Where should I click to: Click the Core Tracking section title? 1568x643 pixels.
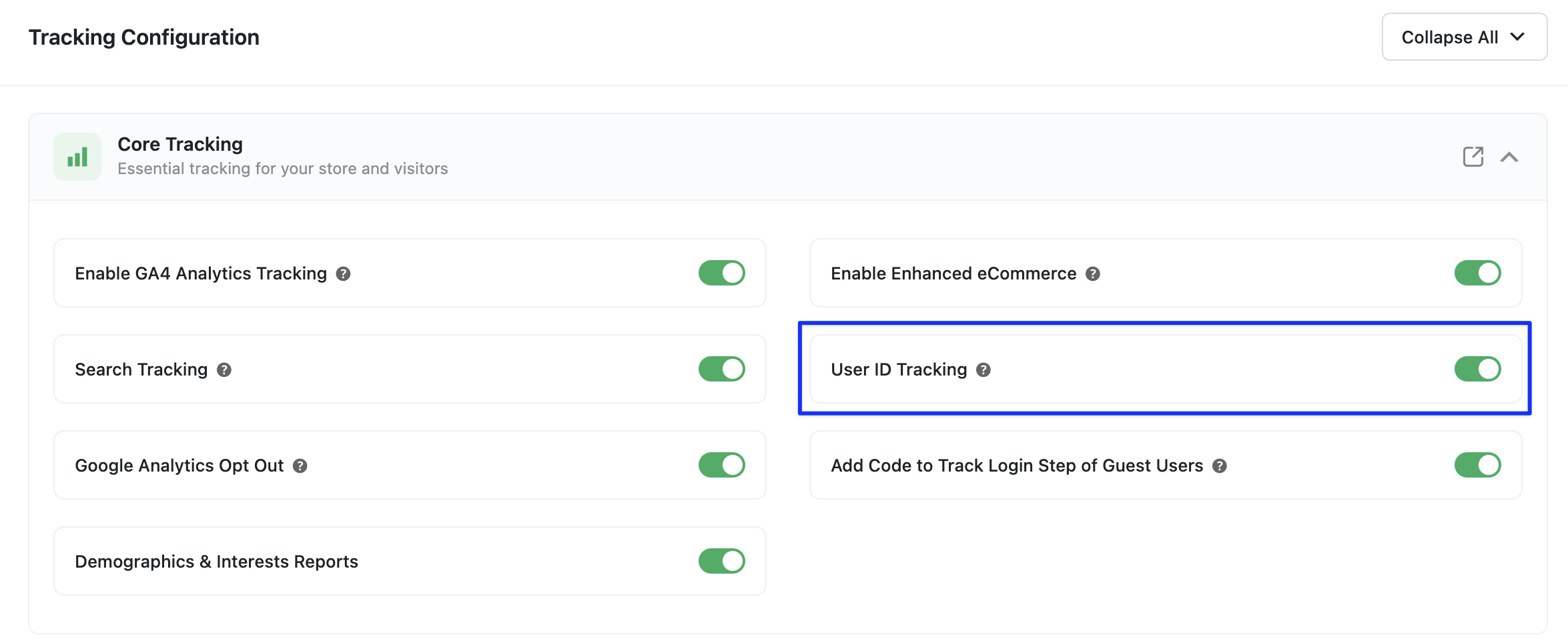[x=180, y=144]
